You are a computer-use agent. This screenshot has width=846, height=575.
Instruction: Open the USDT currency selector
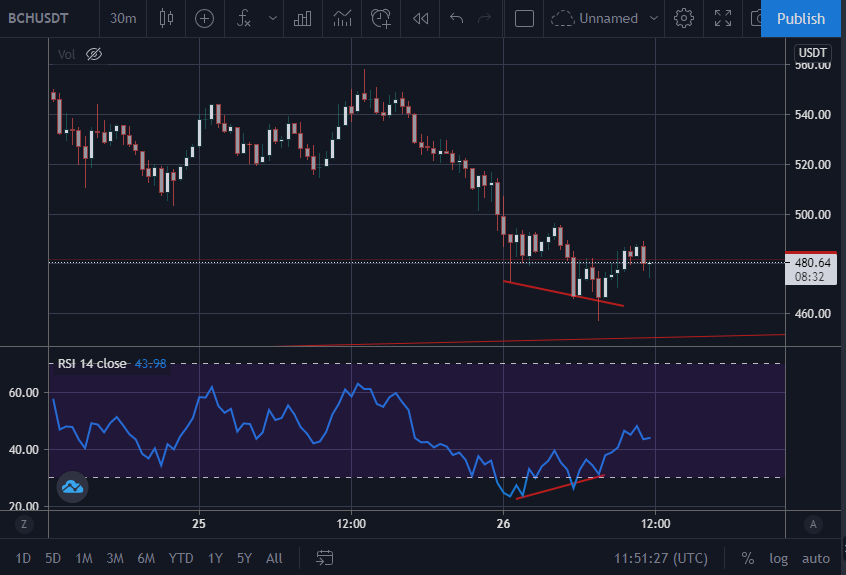tap(812, 53)
